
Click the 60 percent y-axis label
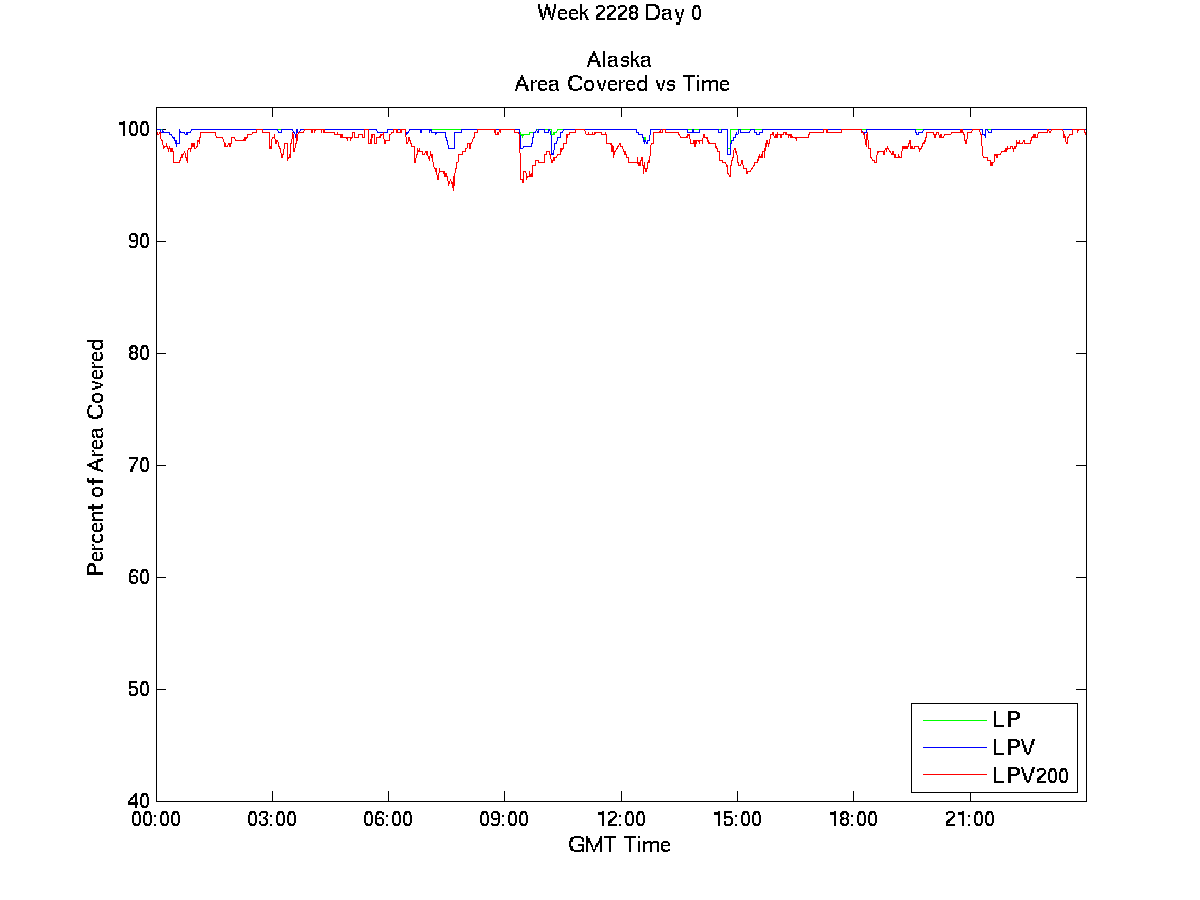(x=139, y=578)
